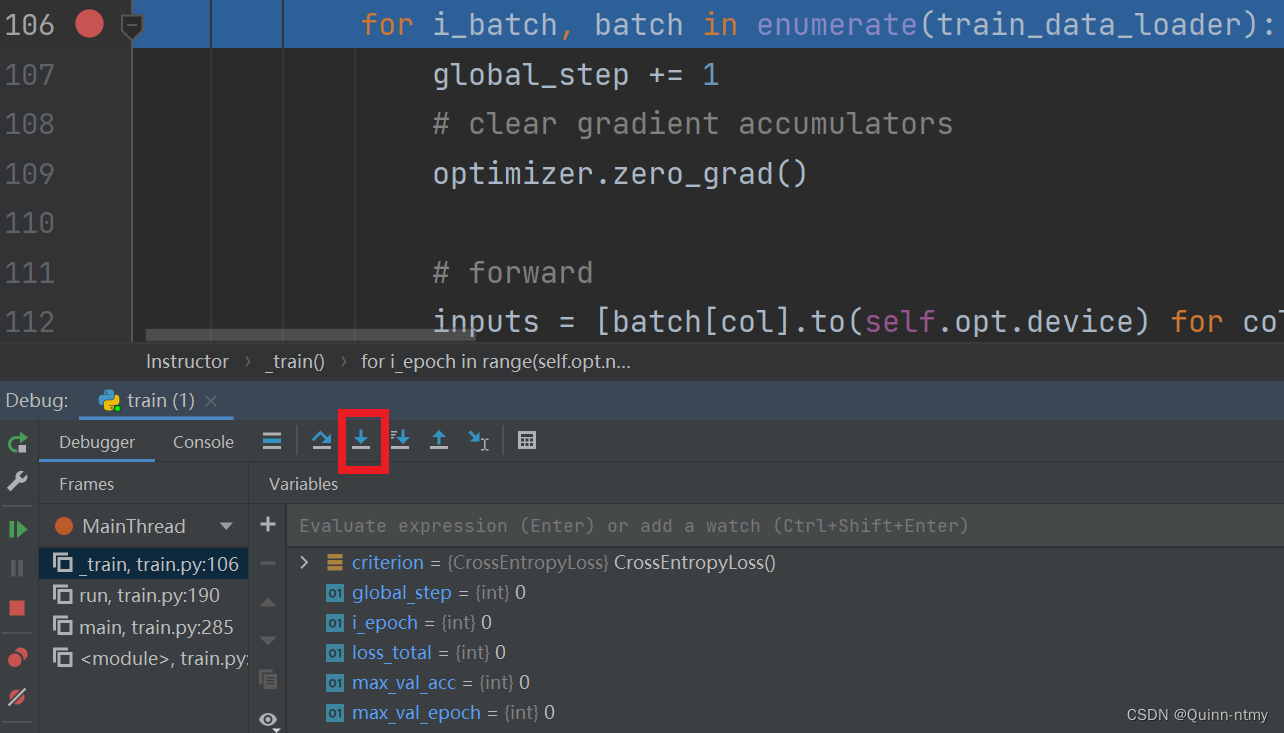The width and height of the screenshot is (1284, 733).
Task: Stop the debug session
Action: 17,608
